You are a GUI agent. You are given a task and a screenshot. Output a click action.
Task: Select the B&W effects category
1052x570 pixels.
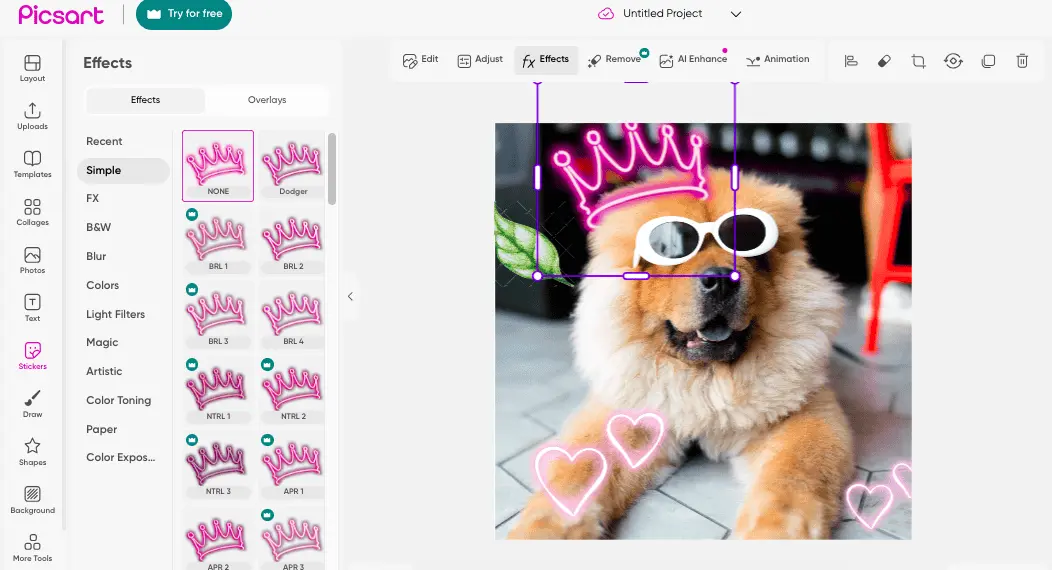[x=99, y=227]
